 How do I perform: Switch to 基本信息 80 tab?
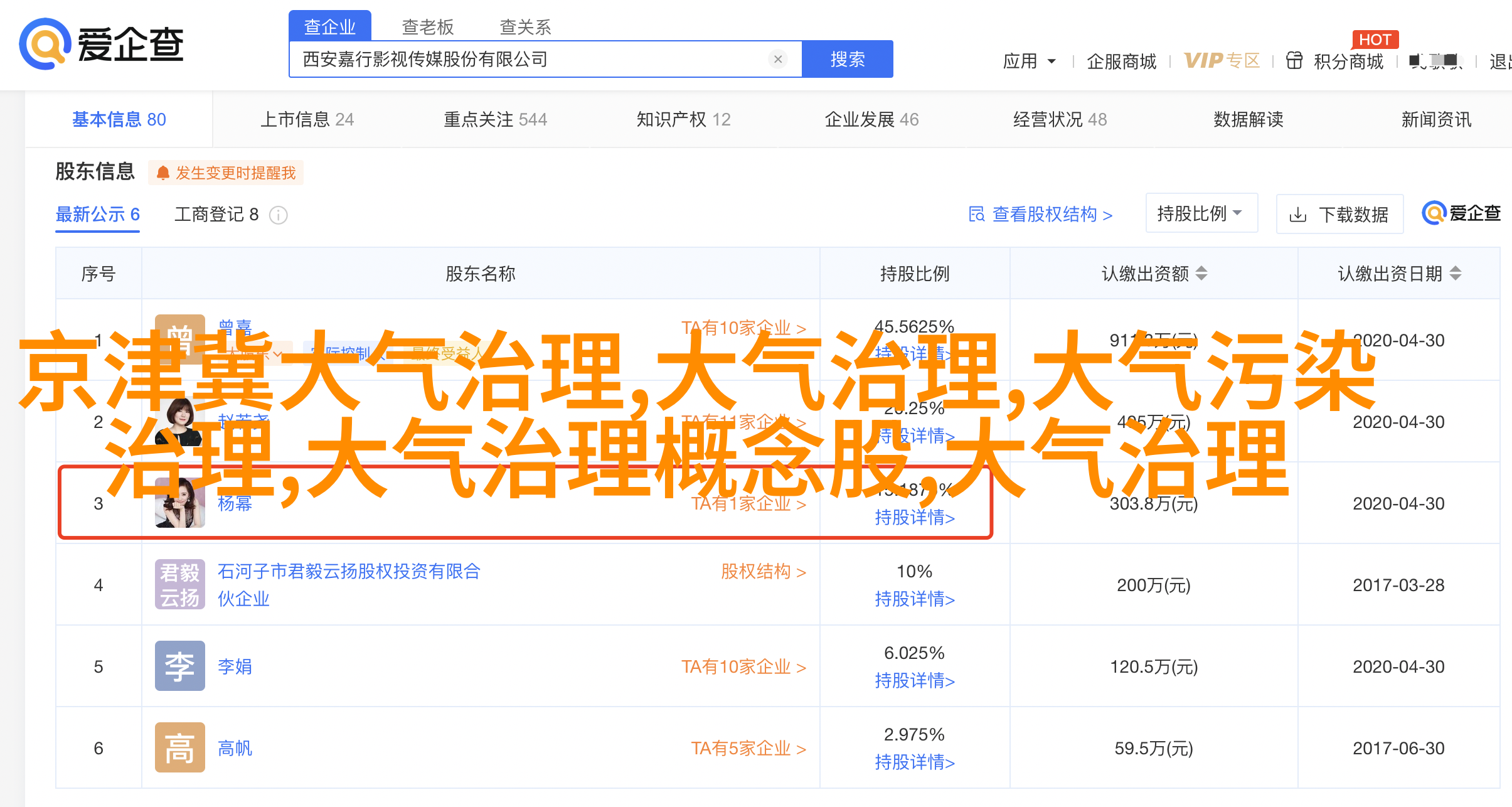coord(119,119)
